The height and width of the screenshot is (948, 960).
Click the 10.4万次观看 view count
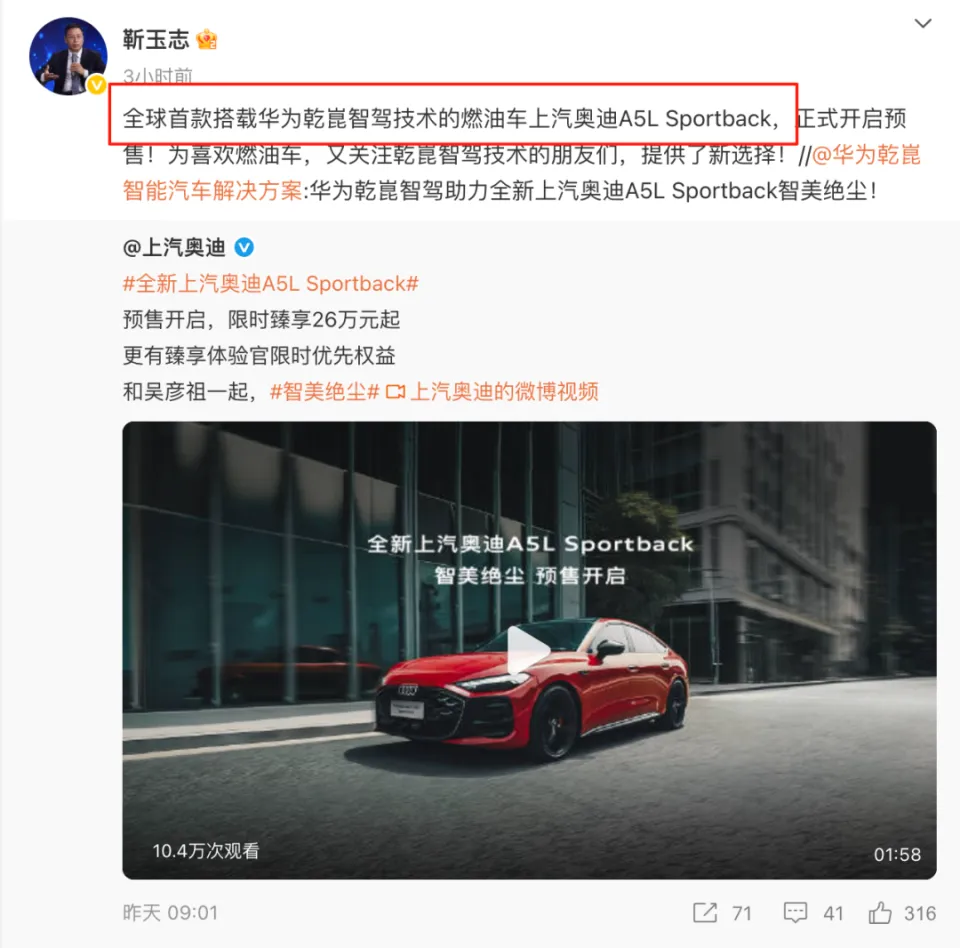pyautogui.click(x=206, y=851)
